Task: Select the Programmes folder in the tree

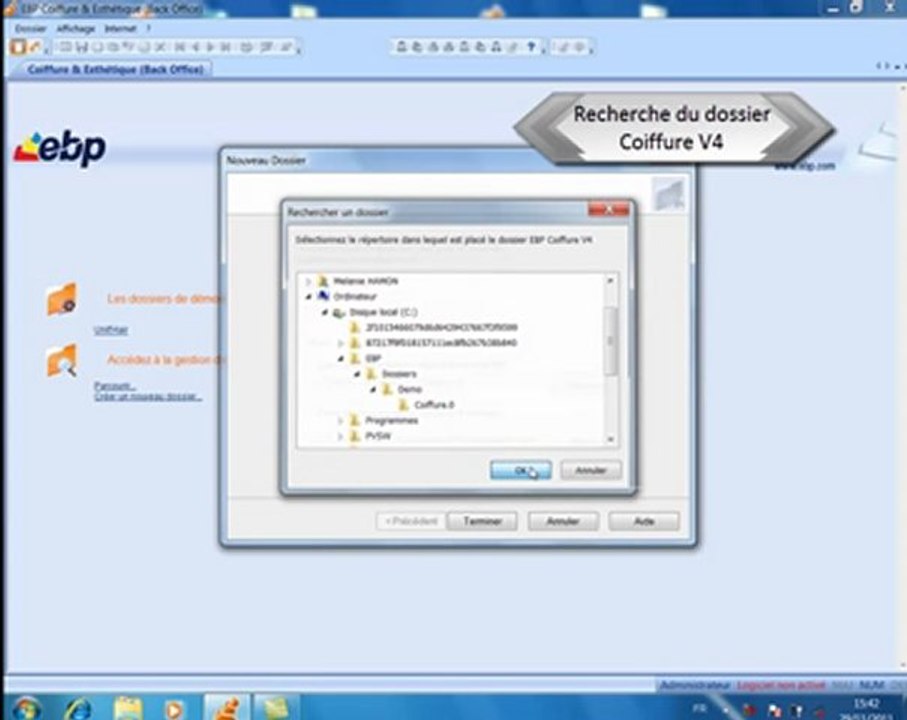Action: tap(392, 420)
